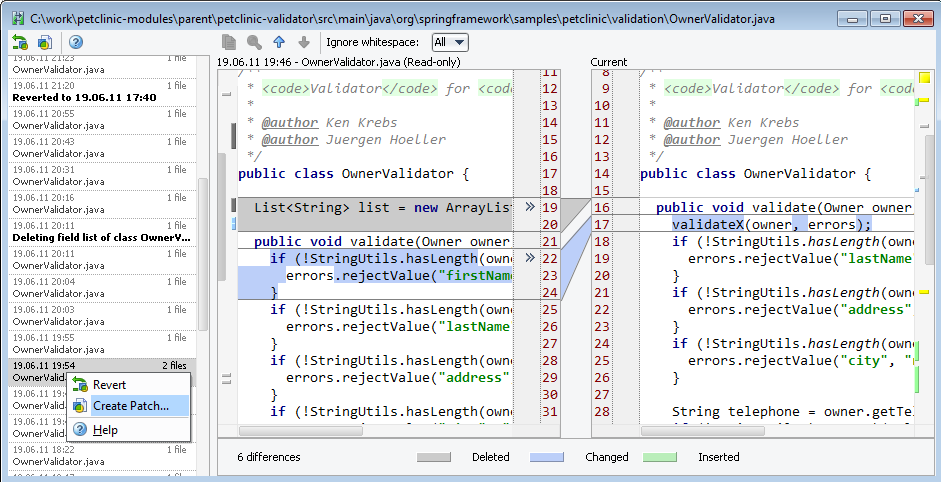
Task: Click public class OwnerValidator in the left pane
Action: (x=353, y=174)
